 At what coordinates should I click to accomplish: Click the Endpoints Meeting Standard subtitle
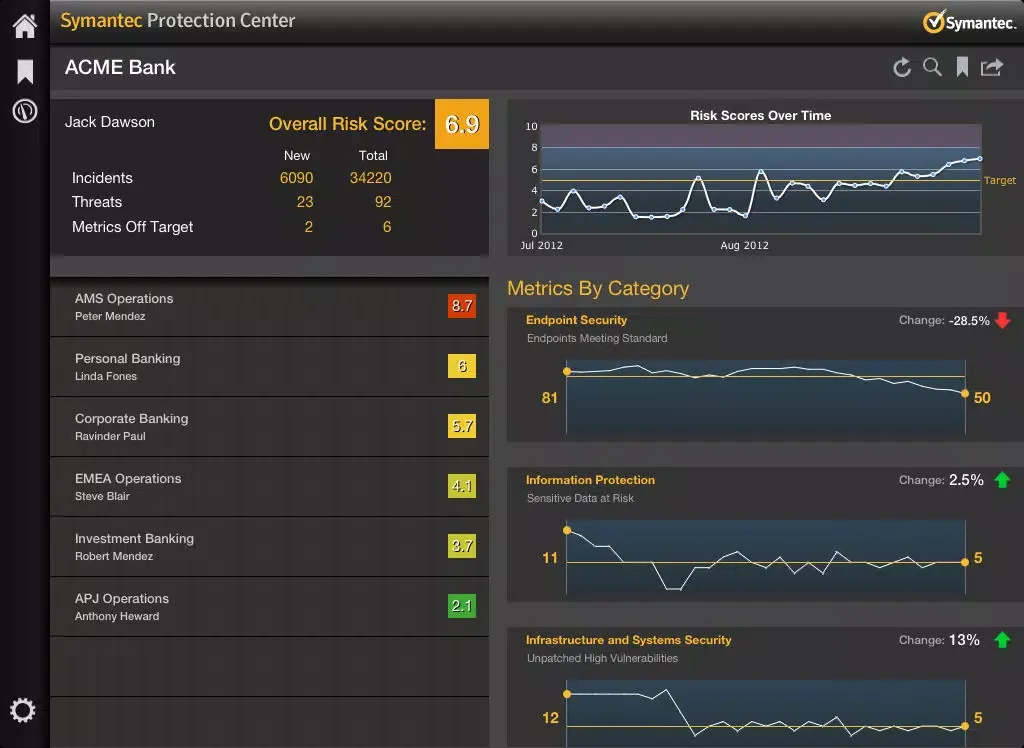(597, 338)
